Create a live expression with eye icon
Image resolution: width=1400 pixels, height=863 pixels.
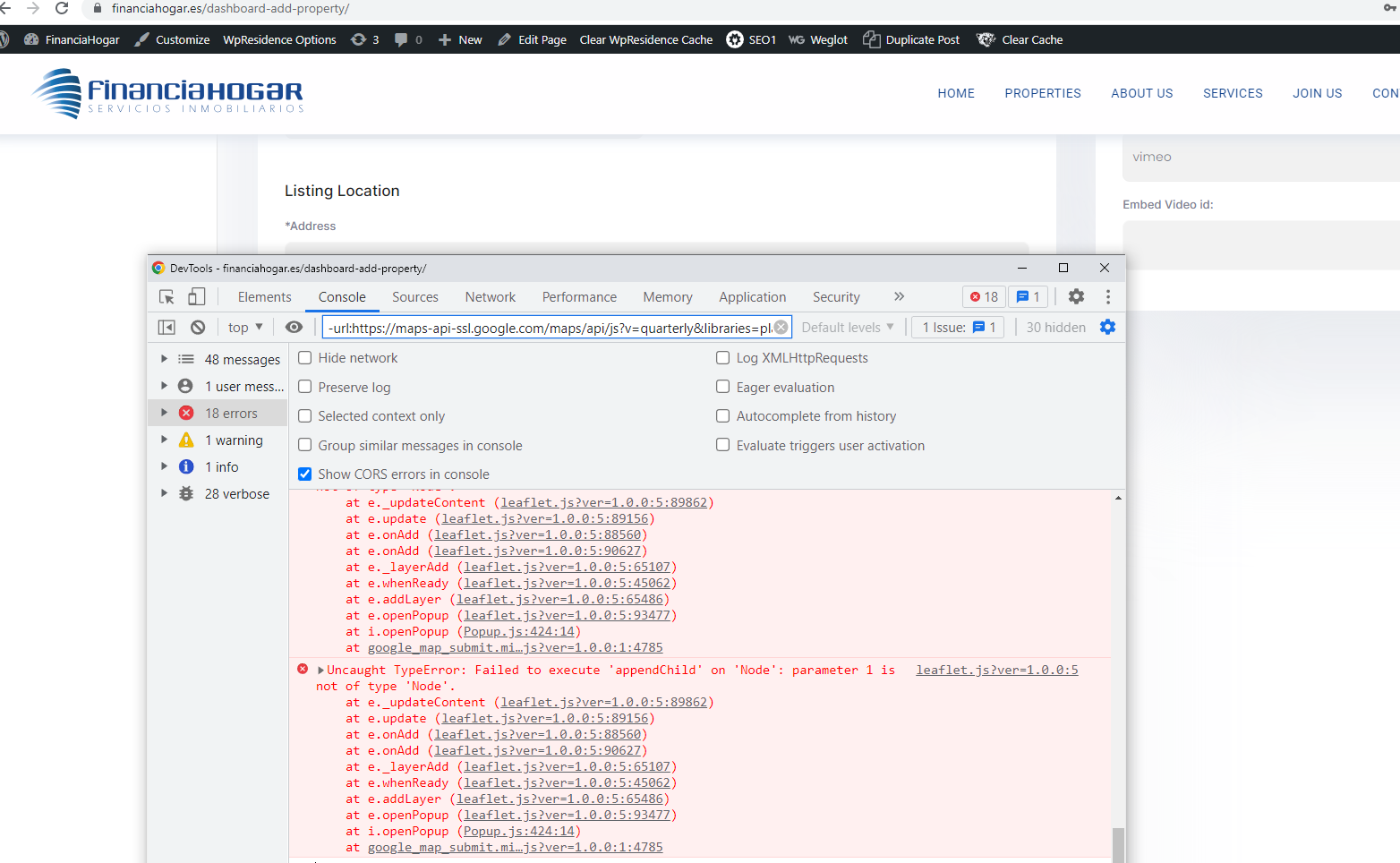point(294,328)
